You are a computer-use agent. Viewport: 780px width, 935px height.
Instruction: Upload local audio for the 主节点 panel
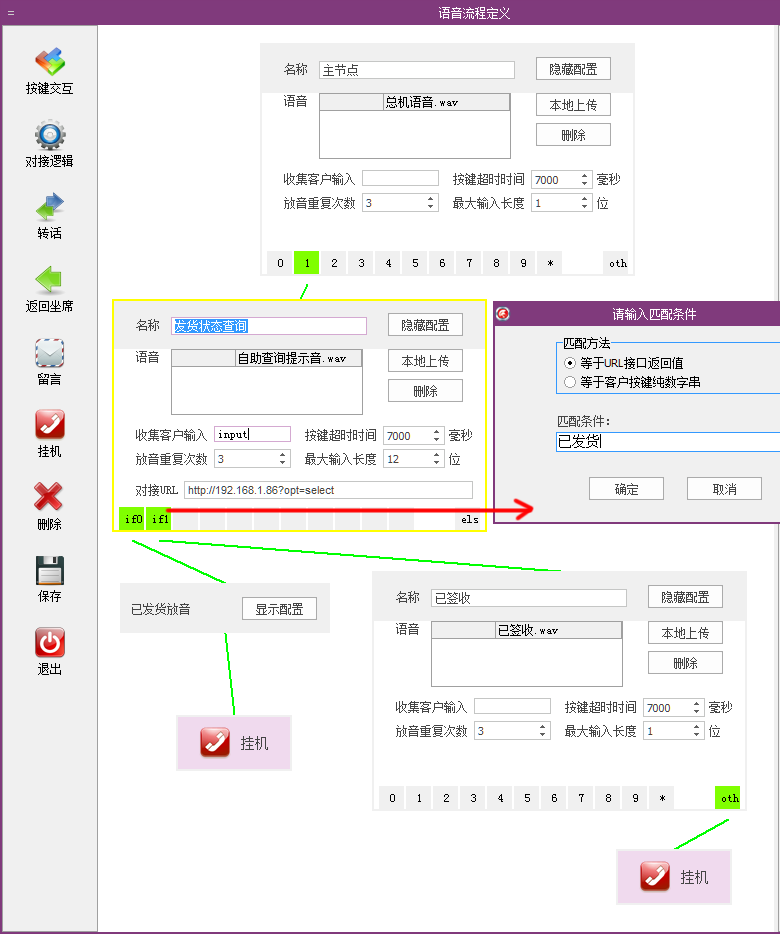[573, 105]
